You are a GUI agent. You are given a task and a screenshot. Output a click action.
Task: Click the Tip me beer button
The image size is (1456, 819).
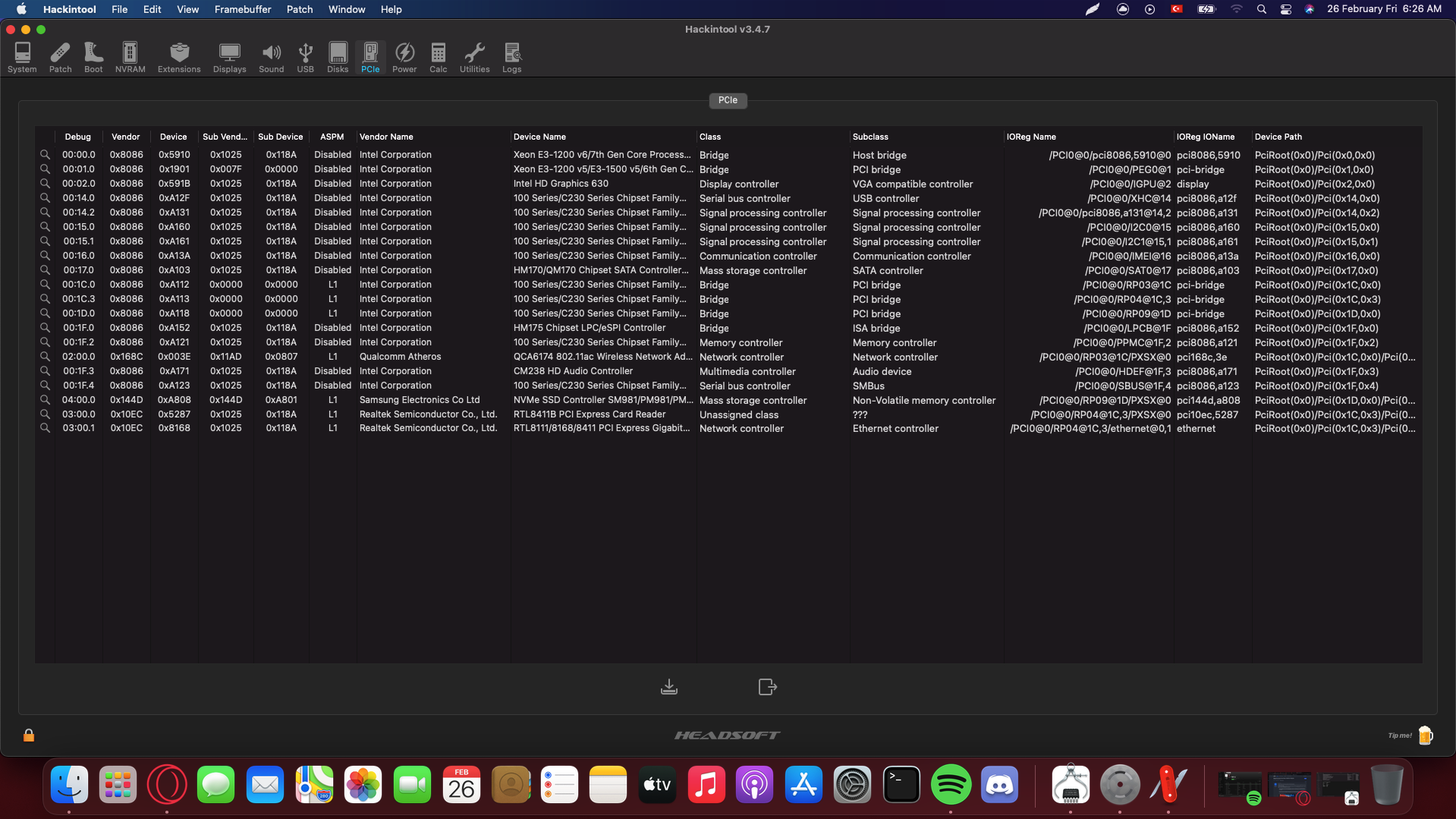(1424, 735)
